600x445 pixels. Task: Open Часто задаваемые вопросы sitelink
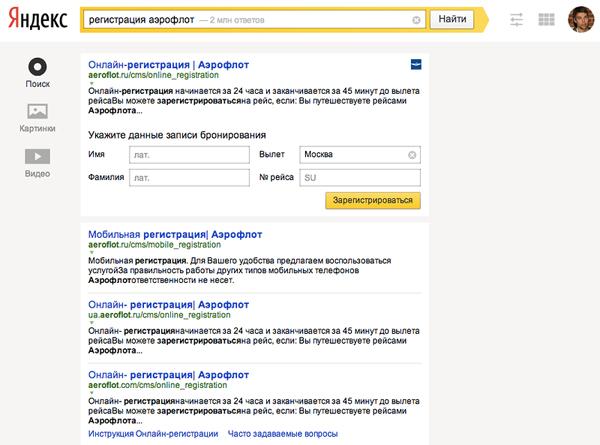coord(281,433)
